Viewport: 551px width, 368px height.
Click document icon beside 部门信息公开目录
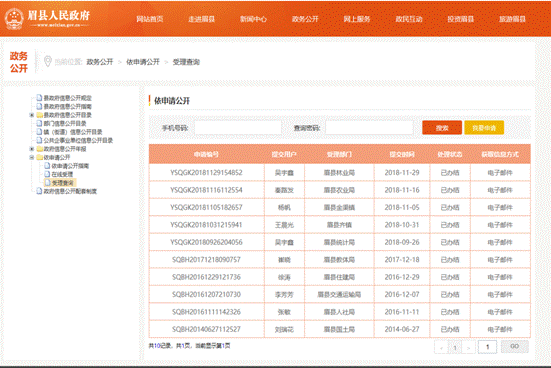(39, 123)
